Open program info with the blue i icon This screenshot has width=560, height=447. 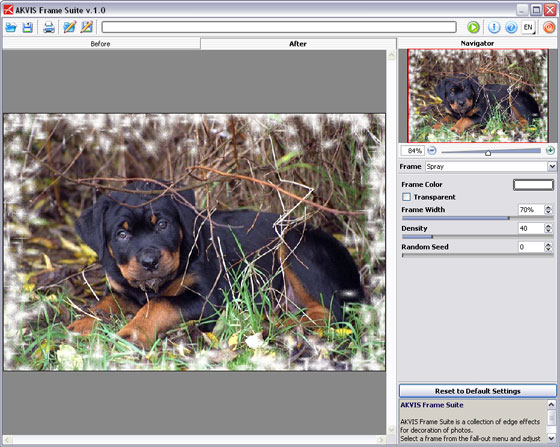(494, 27)
